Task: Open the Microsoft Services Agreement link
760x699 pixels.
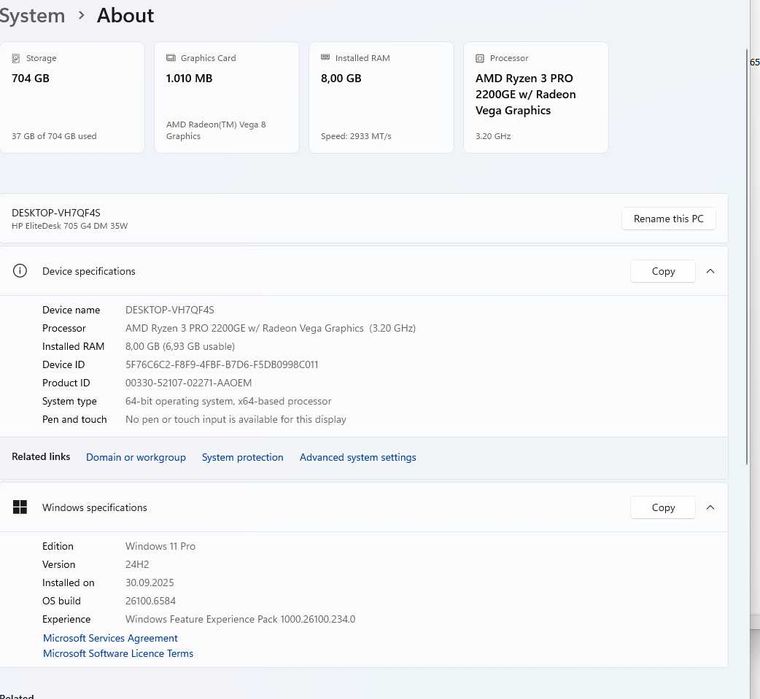Action: pyautogui.click(x=110, y=638)
